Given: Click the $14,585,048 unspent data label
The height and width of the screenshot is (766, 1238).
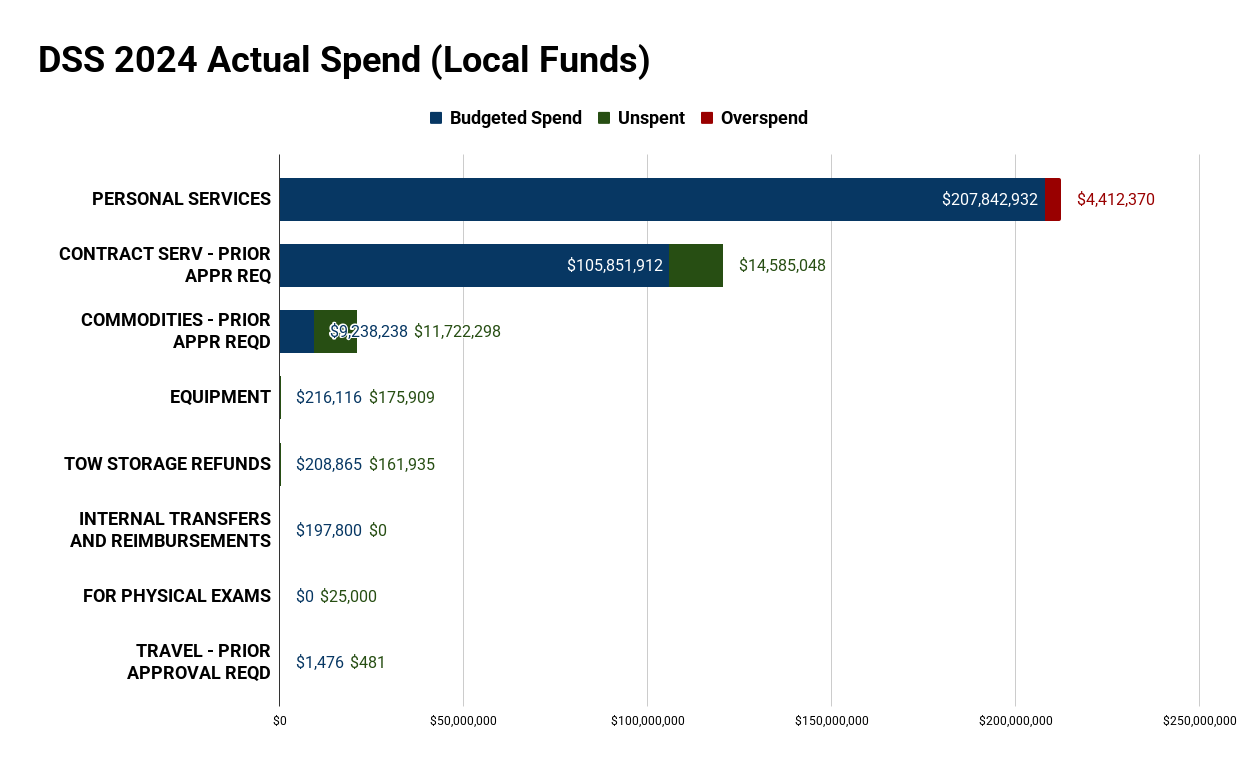Looking at the screenshot, I should 782,265.
